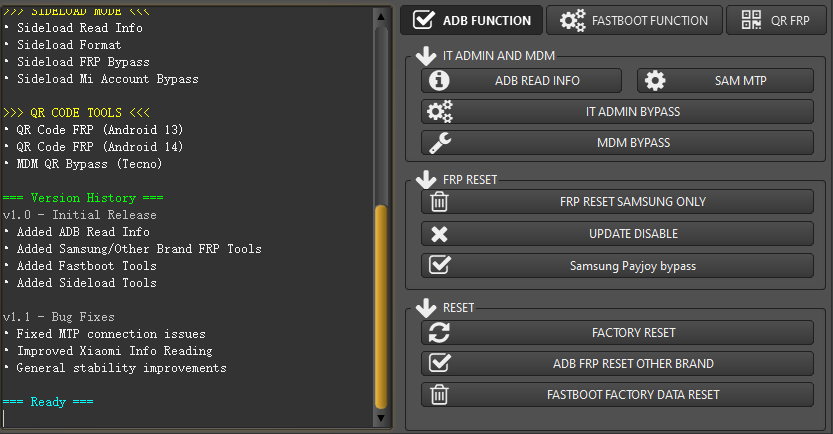
Task: Switch to the ADB FUNCTION tab
Action: click(x=471, y=20)
